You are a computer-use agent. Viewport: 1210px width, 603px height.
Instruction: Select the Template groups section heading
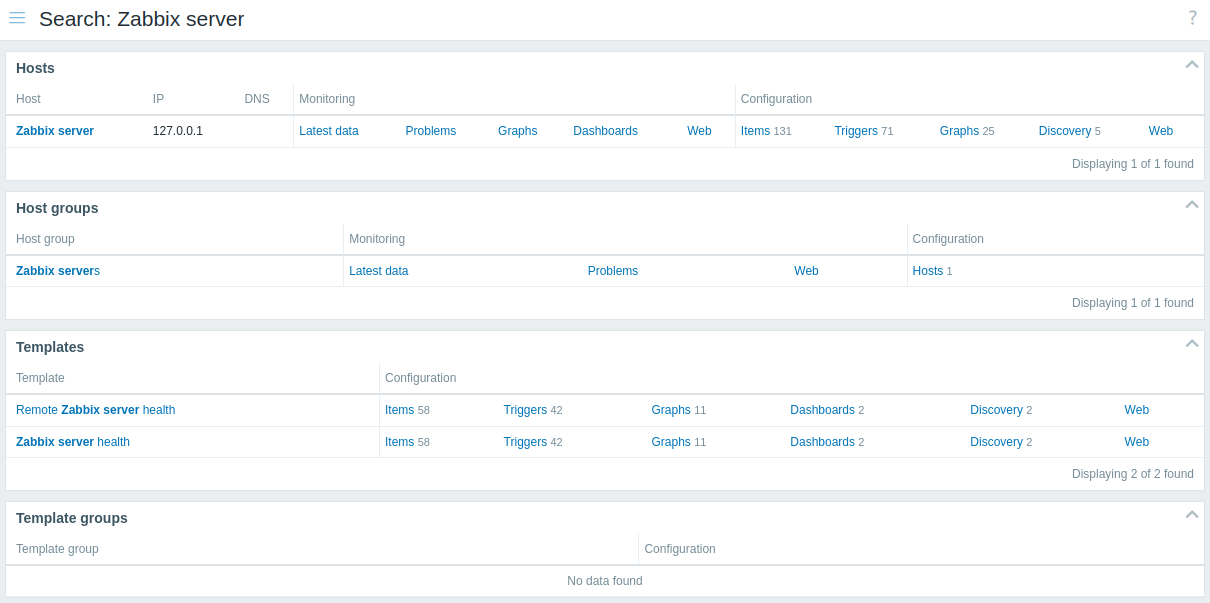pyautogui.click(x=72, y=518)
